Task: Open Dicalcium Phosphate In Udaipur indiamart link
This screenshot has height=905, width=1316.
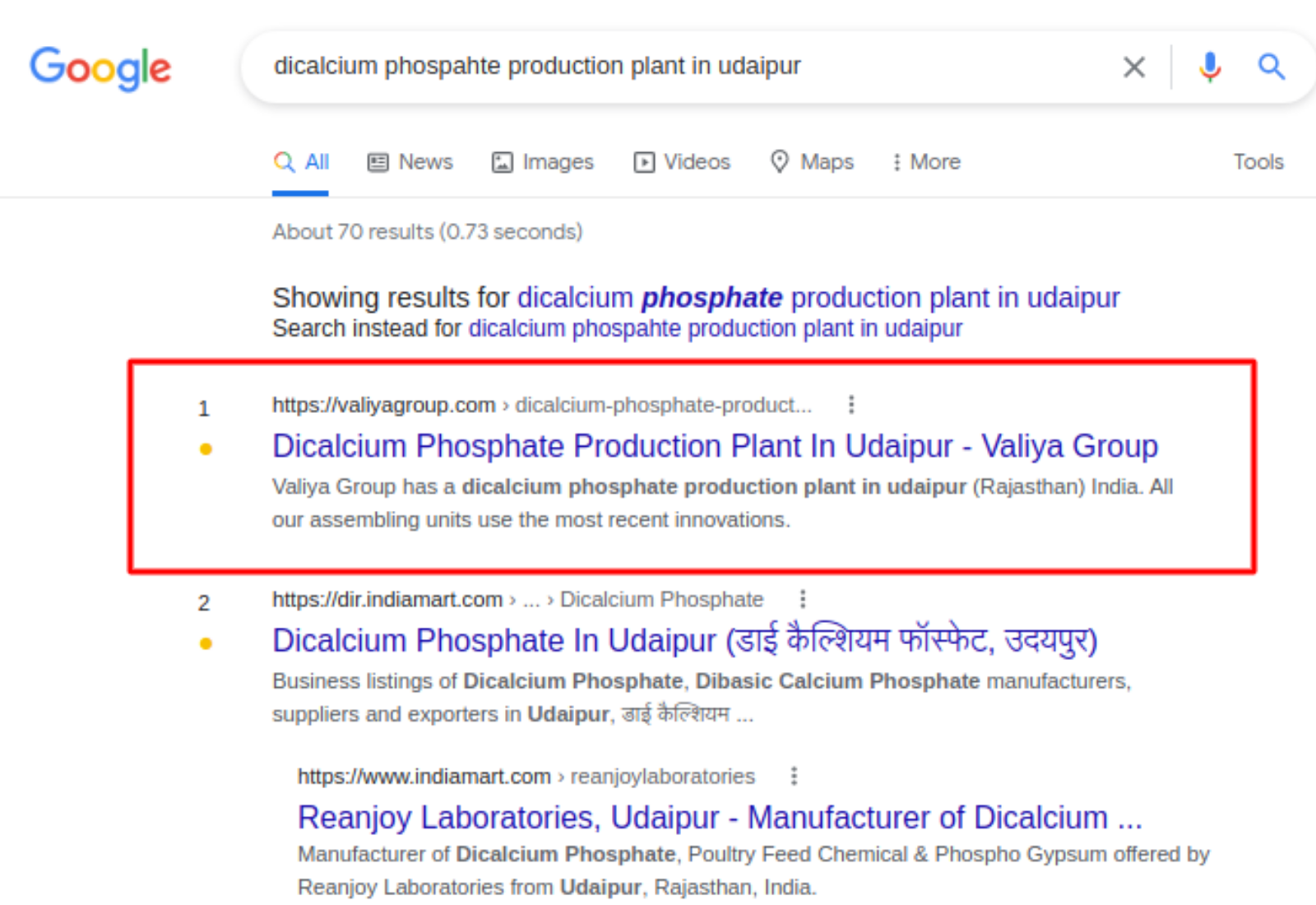Action: coord(684,640)
